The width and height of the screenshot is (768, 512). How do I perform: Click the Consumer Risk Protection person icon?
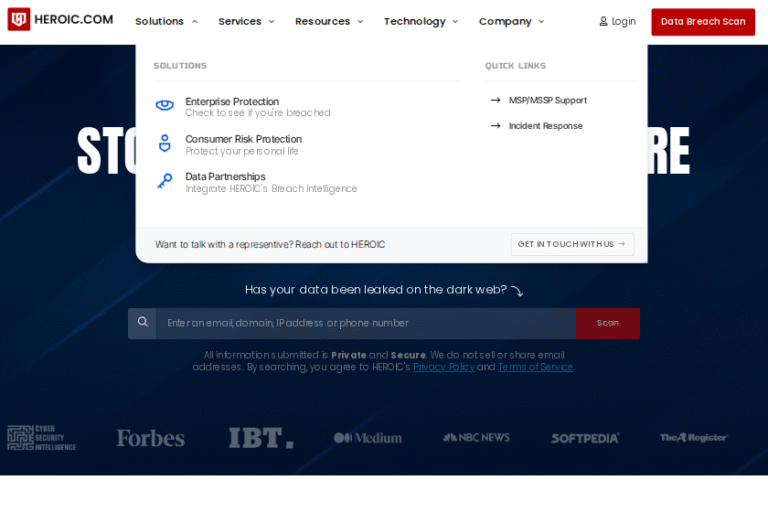165,144
